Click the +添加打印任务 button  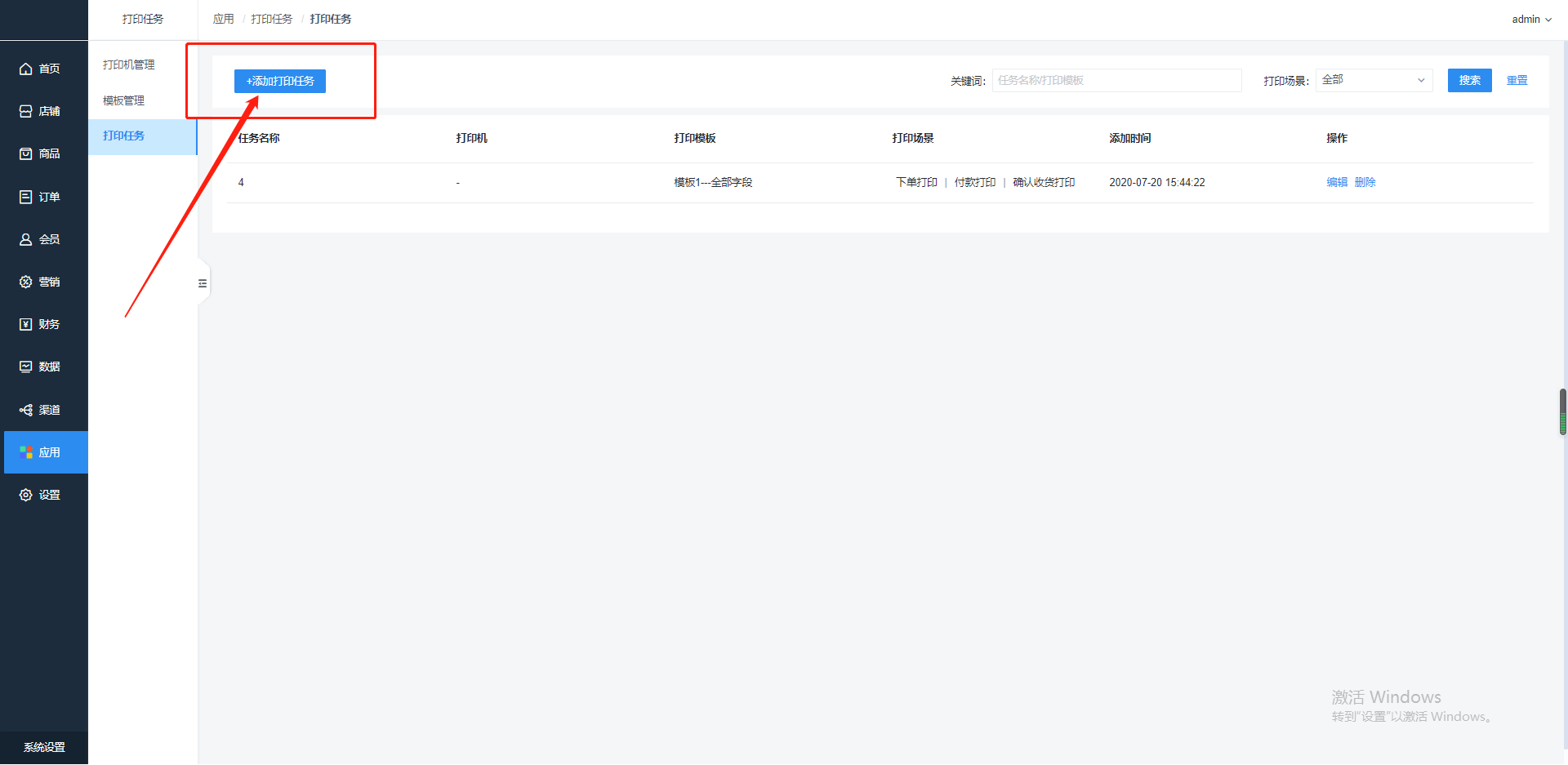tap(280, 81)
